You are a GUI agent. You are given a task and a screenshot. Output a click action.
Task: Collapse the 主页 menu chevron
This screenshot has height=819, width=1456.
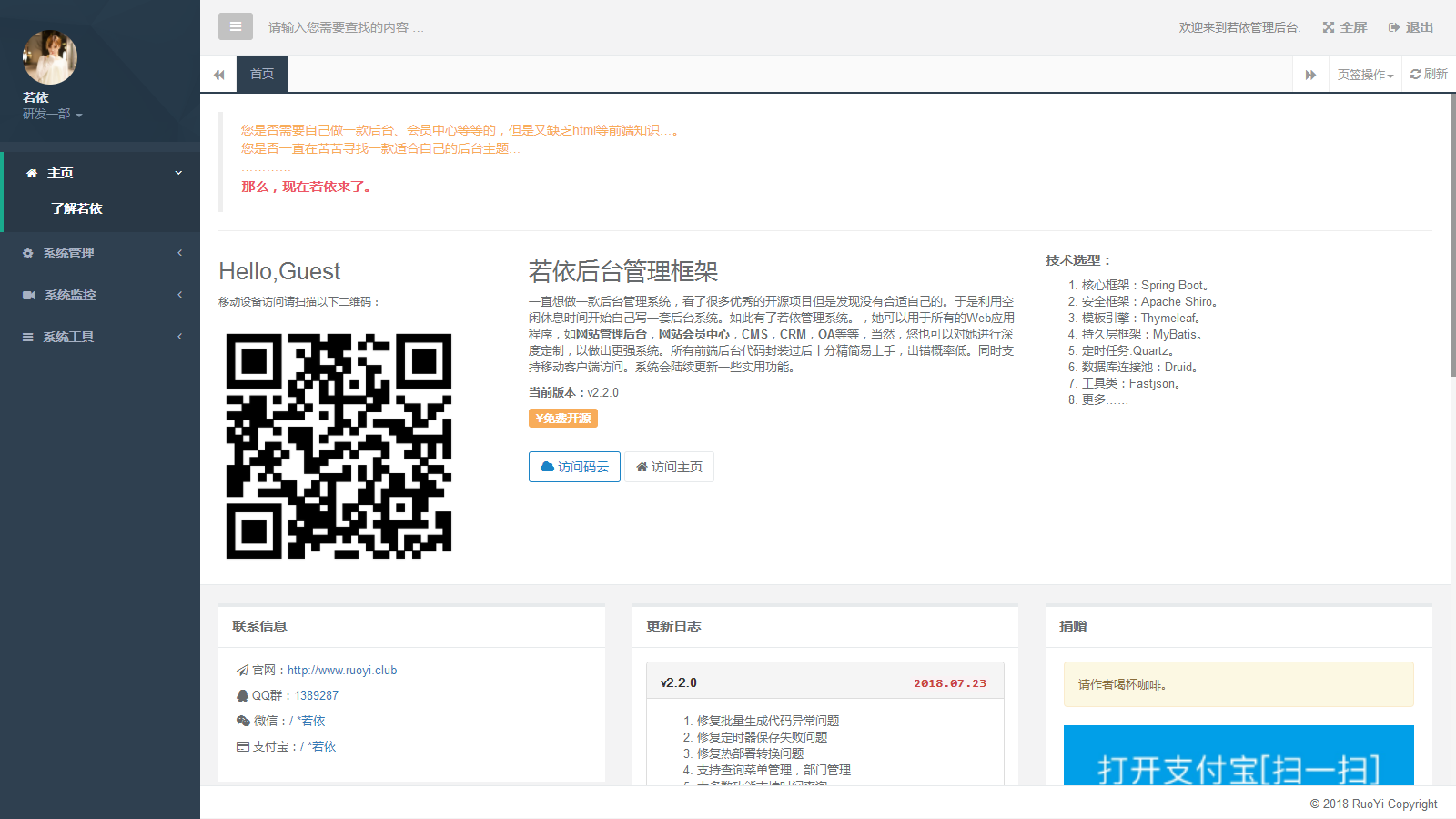tap(178, 173)
